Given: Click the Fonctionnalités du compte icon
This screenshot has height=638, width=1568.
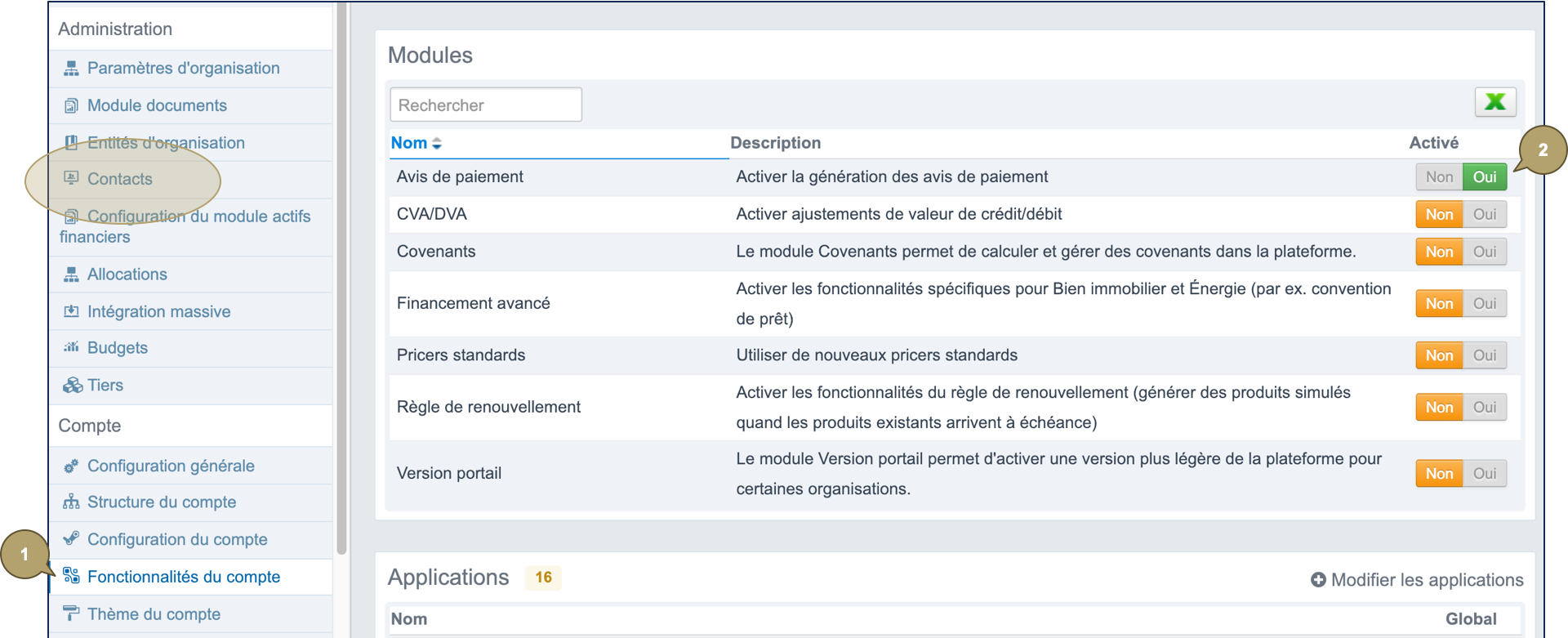Looking at the screenshot, I should pos(71,576).
